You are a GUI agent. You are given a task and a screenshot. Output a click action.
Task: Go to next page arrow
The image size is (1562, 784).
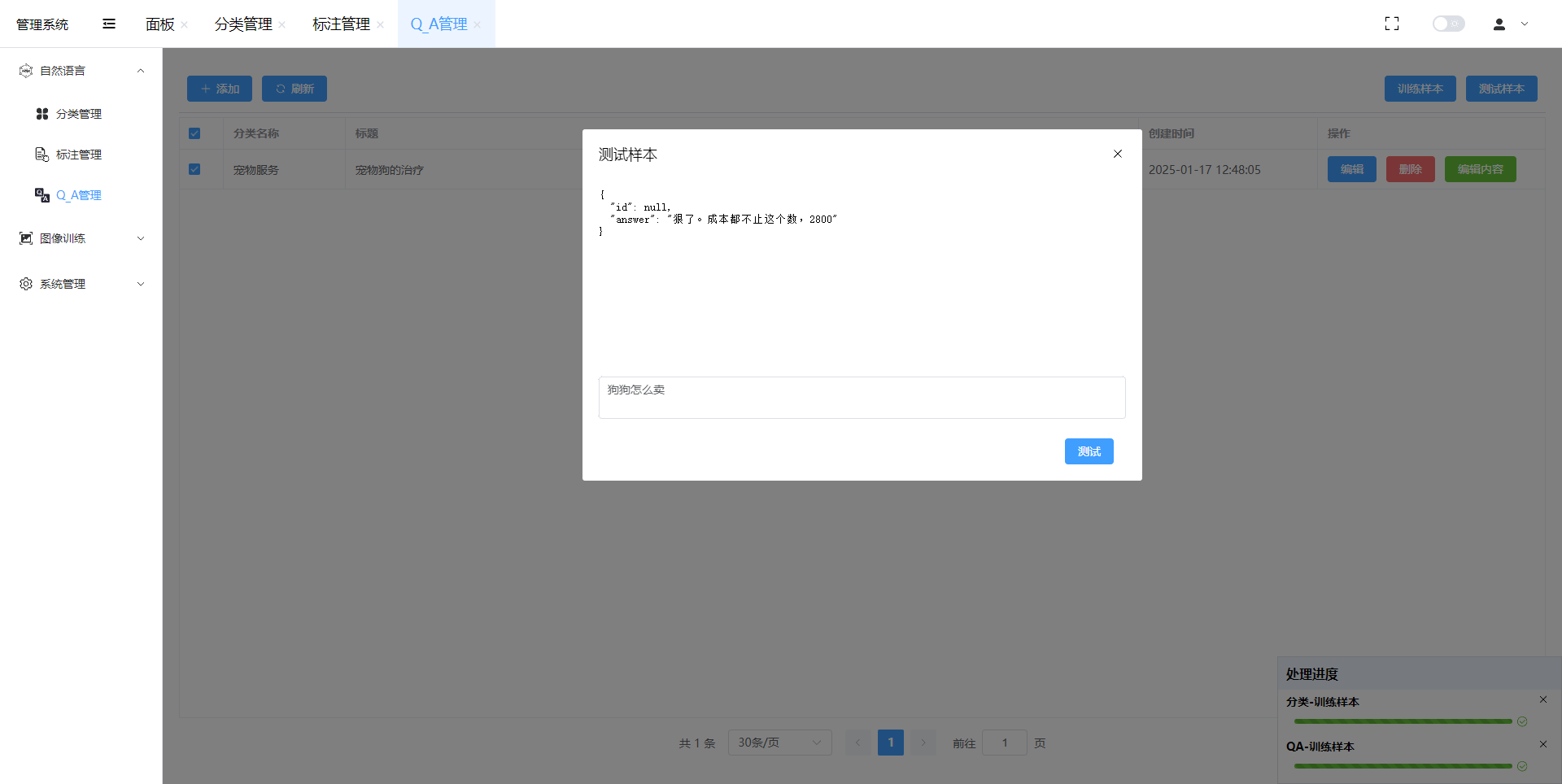coord(923,743)
